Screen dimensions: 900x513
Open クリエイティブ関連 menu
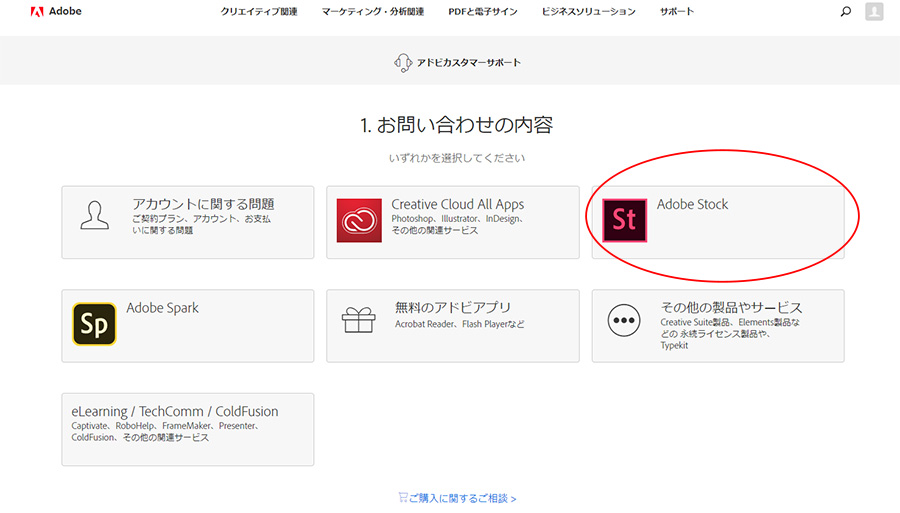click(x=259, y=11)
